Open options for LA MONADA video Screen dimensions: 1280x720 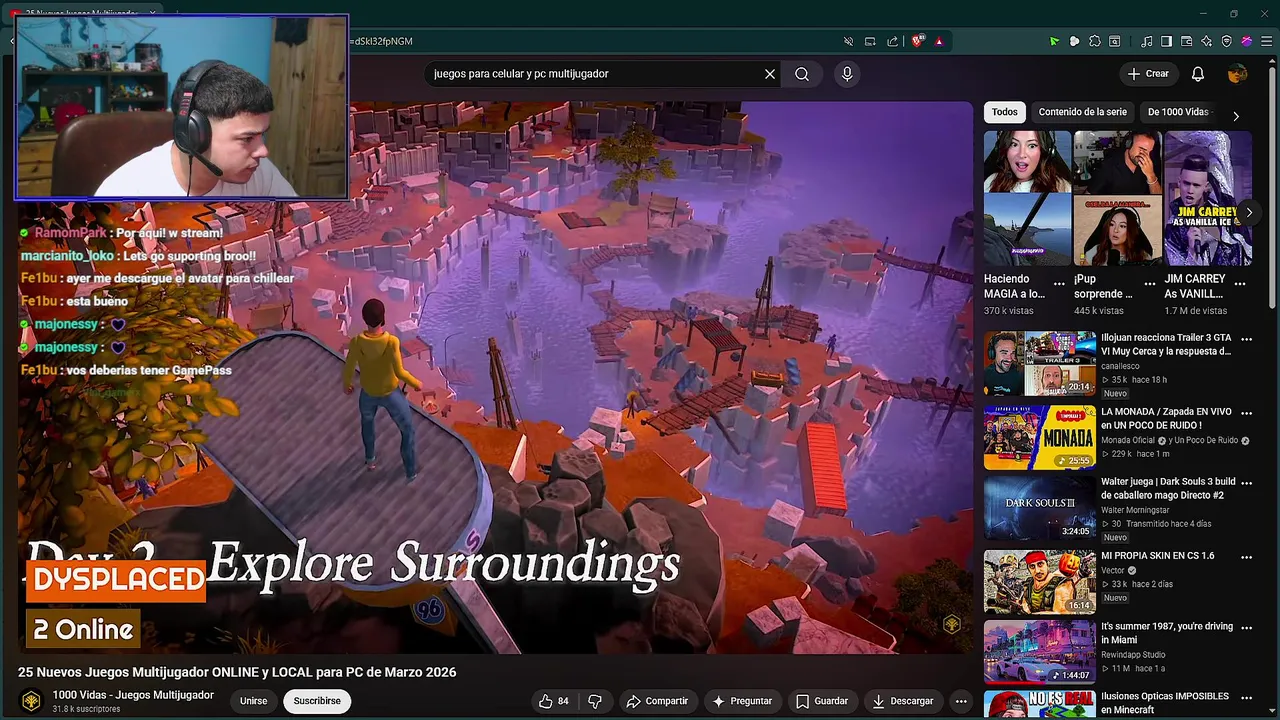[1246, 413]
